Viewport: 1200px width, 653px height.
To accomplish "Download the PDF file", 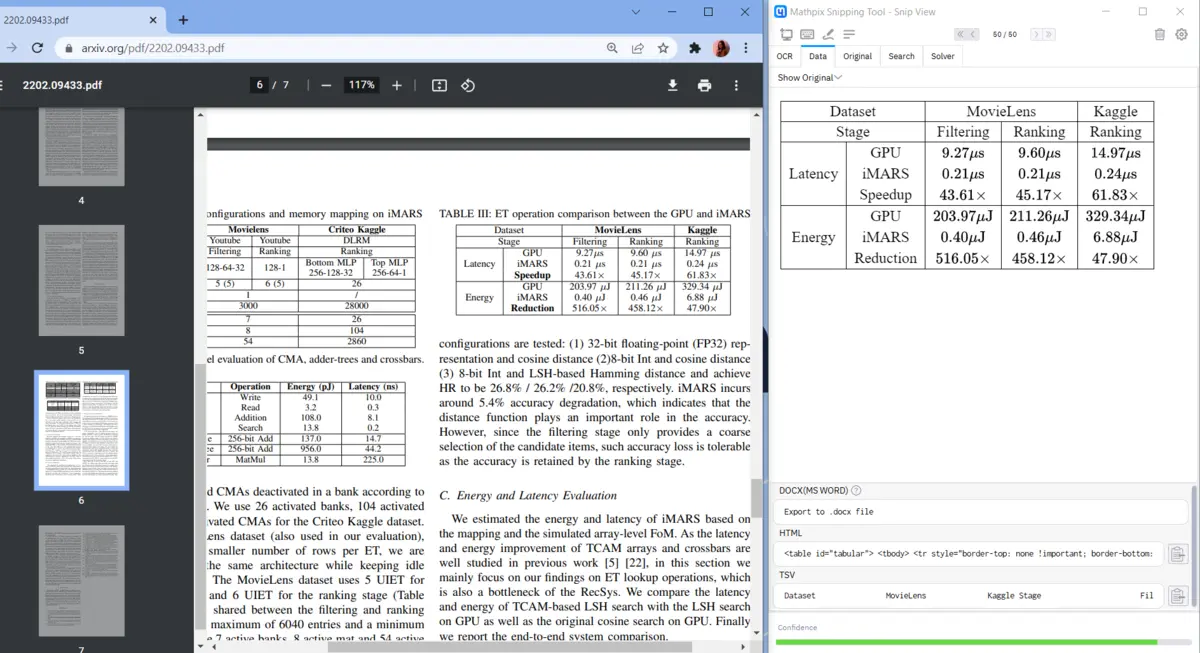I will pyautogui.click(x=673, y=86).
